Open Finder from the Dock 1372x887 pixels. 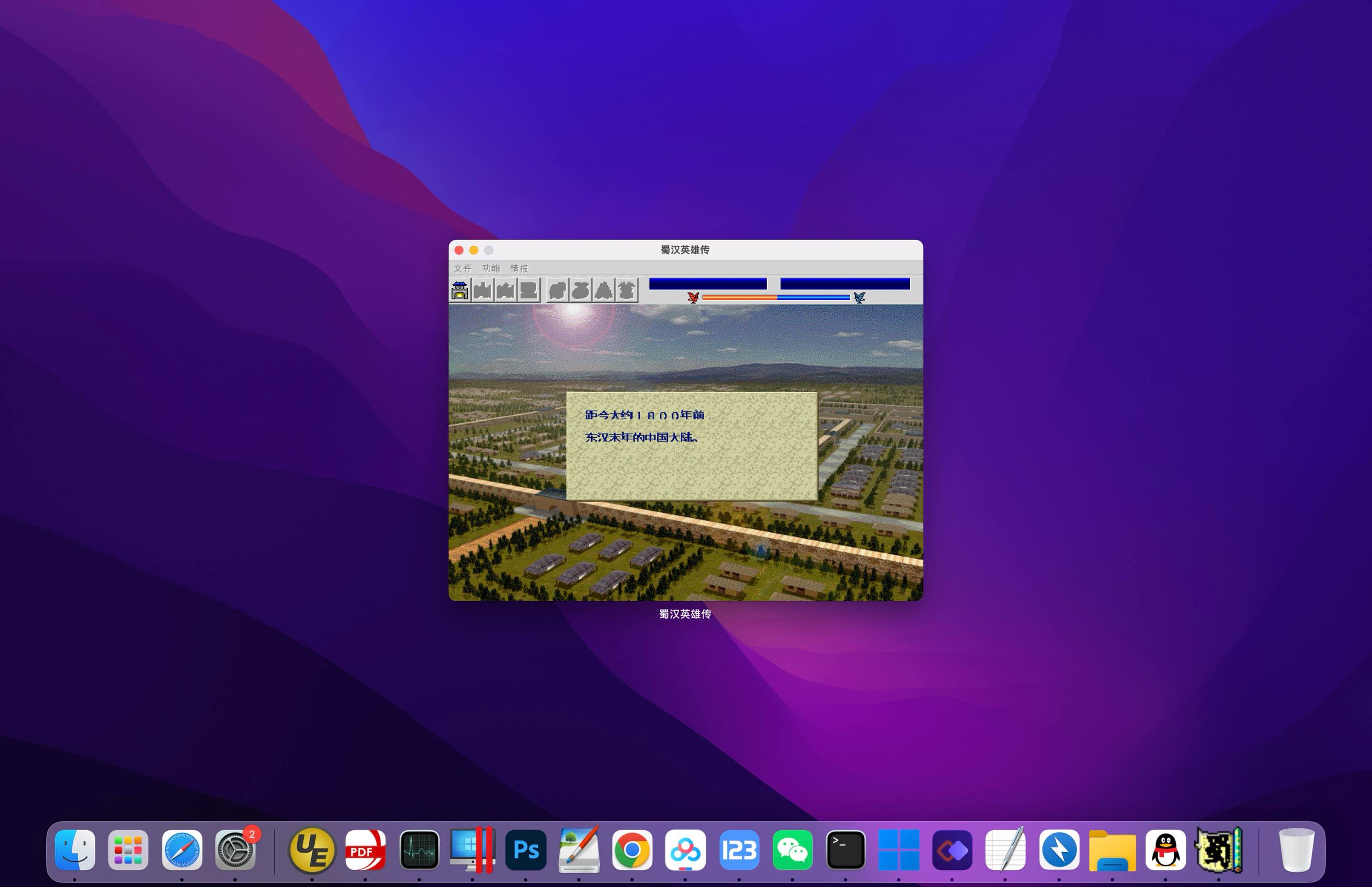click(x=75, y=849)
